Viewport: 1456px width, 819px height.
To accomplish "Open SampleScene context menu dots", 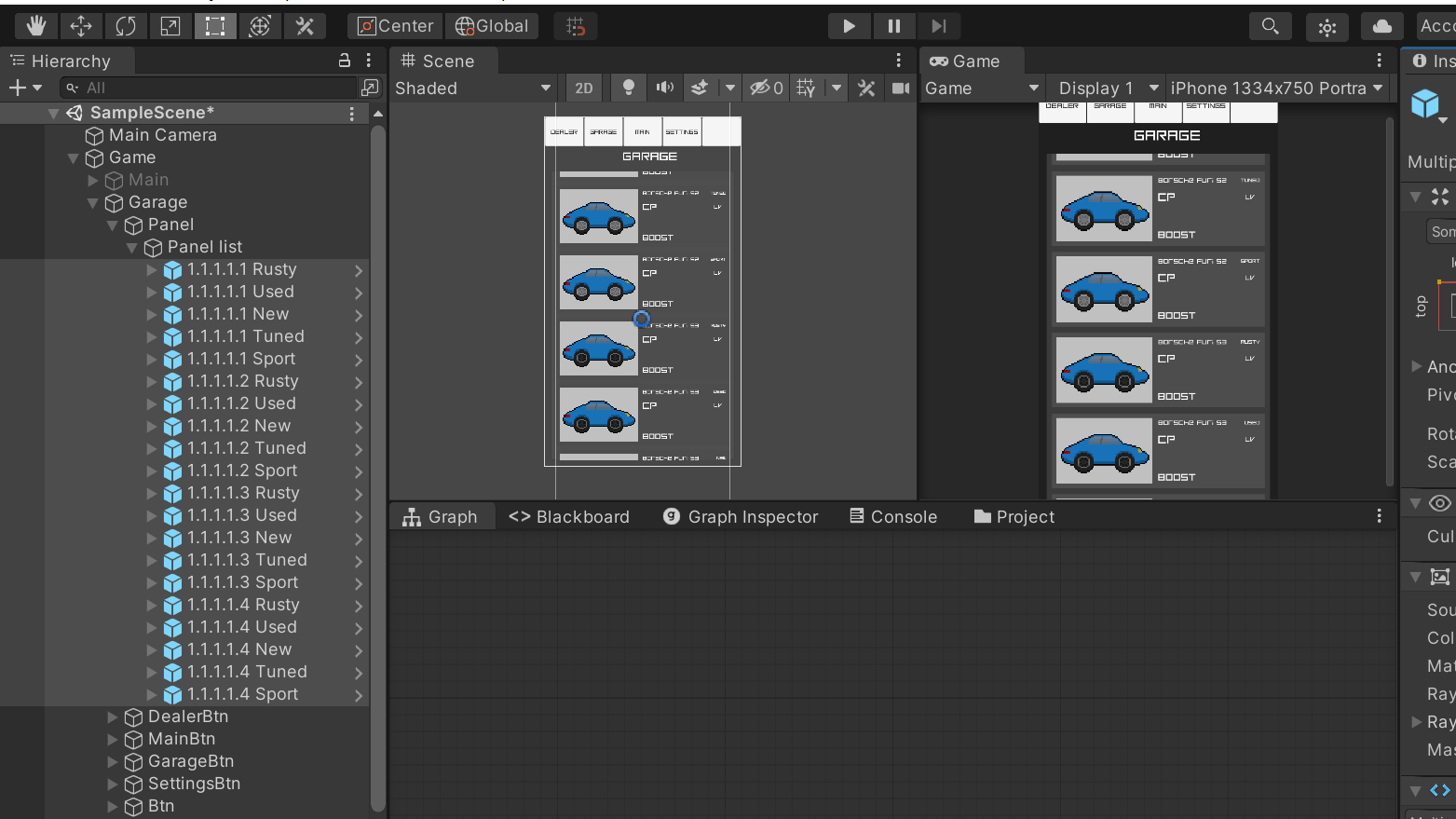I will pos(351,113).
